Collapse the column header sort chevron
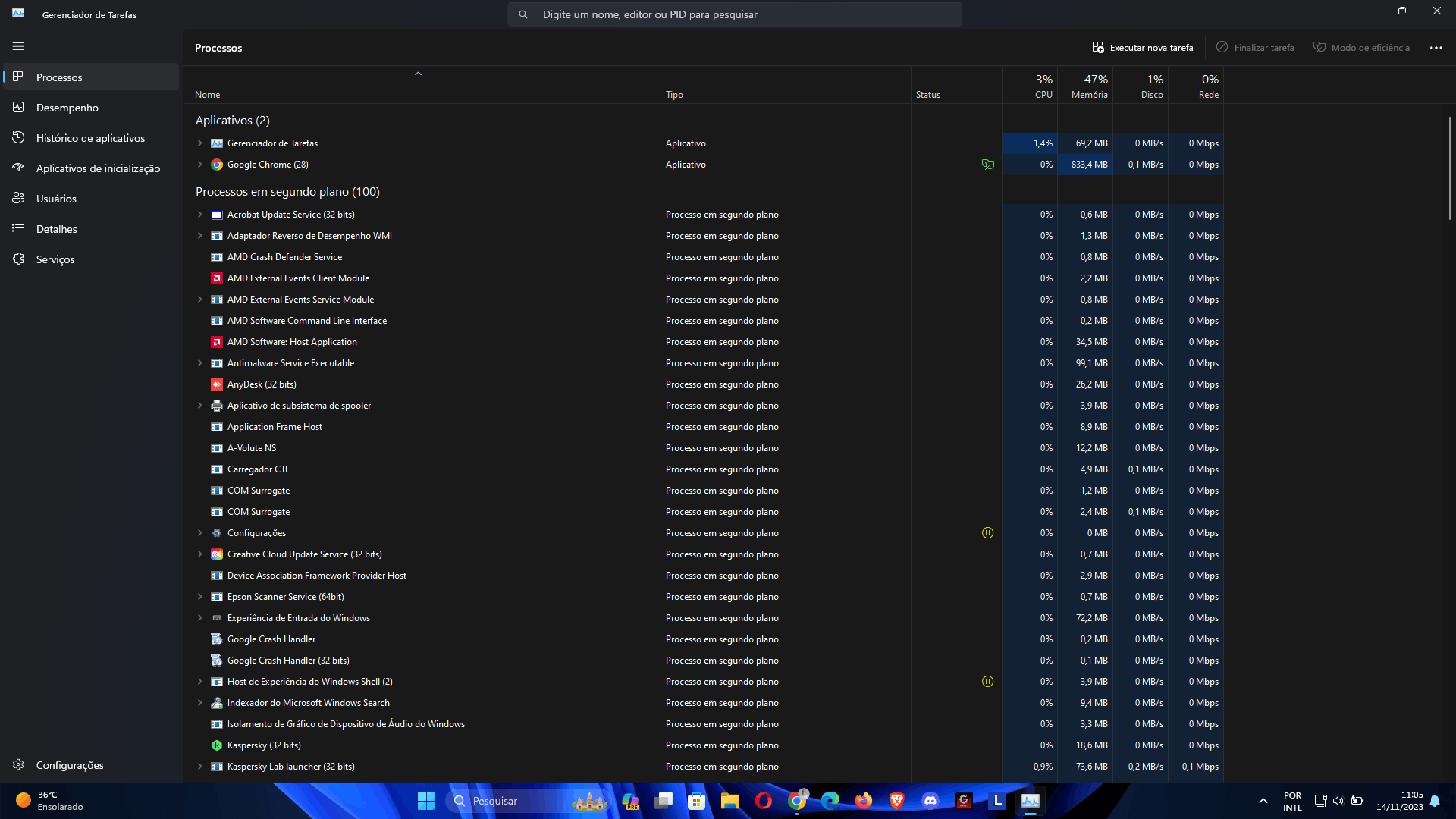 click(418, 74)
